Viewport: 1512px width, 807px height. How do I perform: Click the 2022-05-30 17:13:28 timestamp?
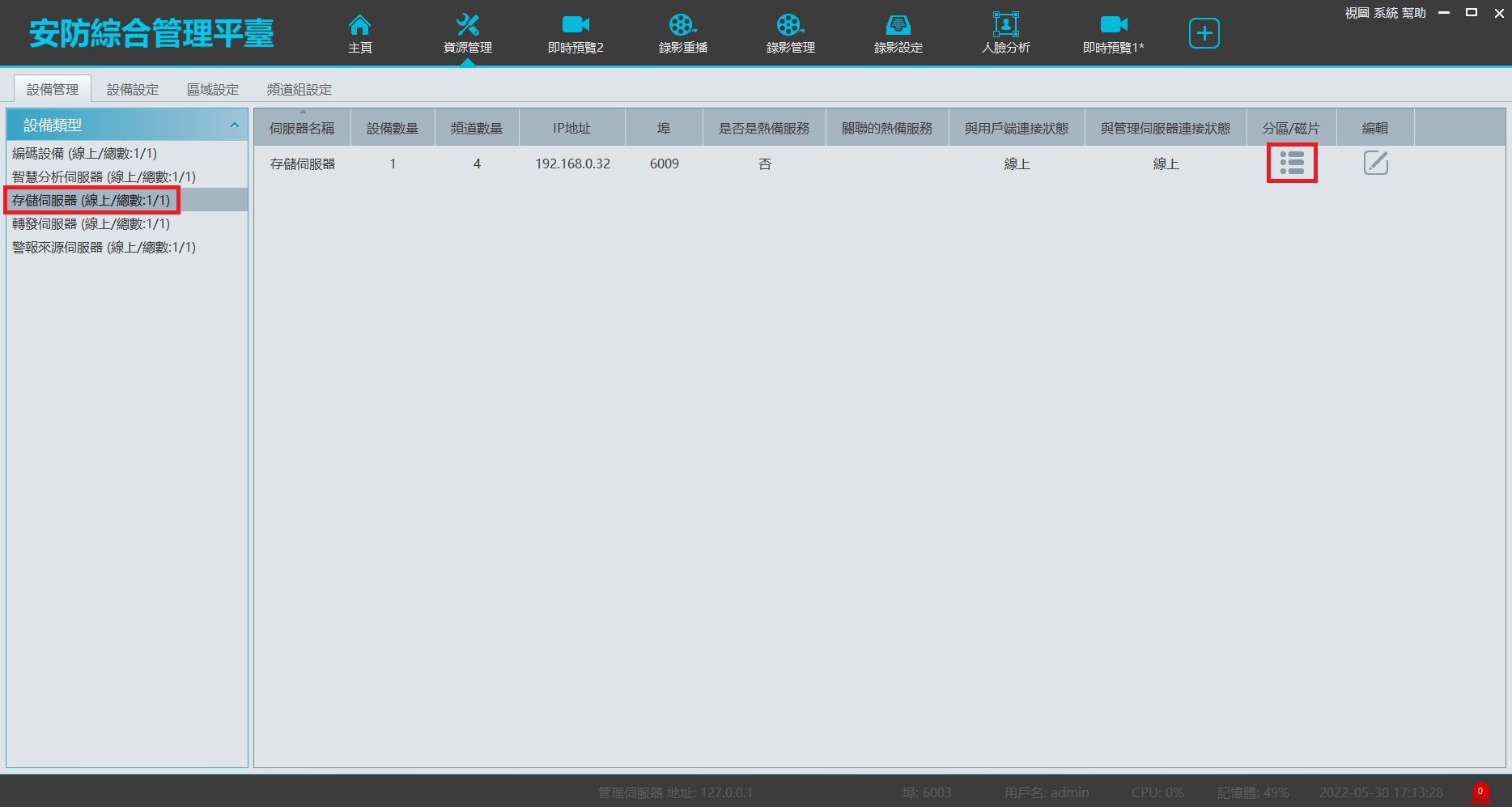[x=1381, y=792]
